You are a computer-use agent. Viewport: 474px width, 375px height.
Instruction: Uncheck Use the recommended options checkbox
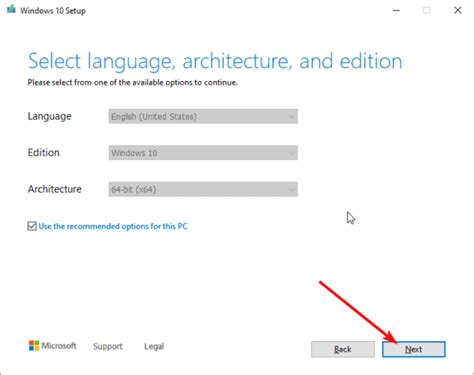point(32,226)
